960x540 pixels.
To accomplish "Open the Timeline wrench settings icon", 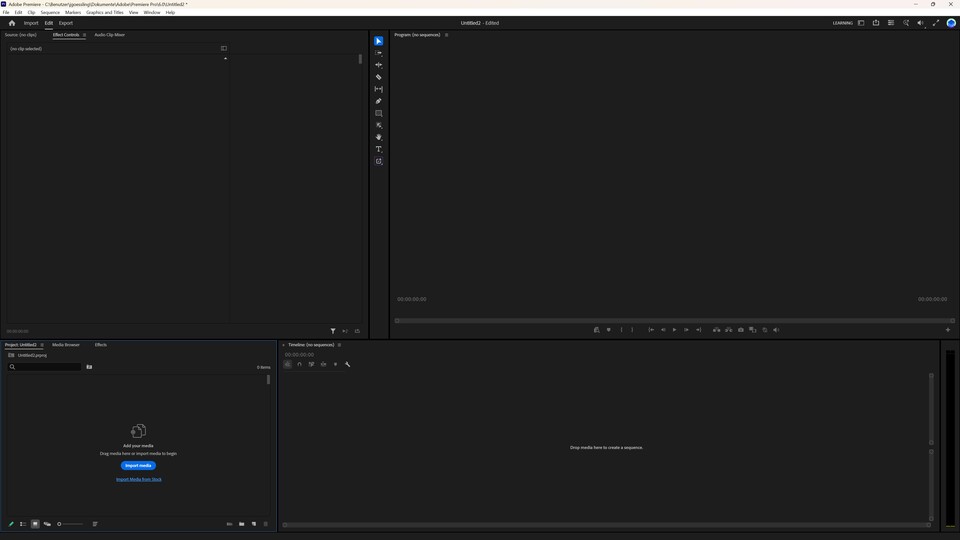I will [348, 364].
